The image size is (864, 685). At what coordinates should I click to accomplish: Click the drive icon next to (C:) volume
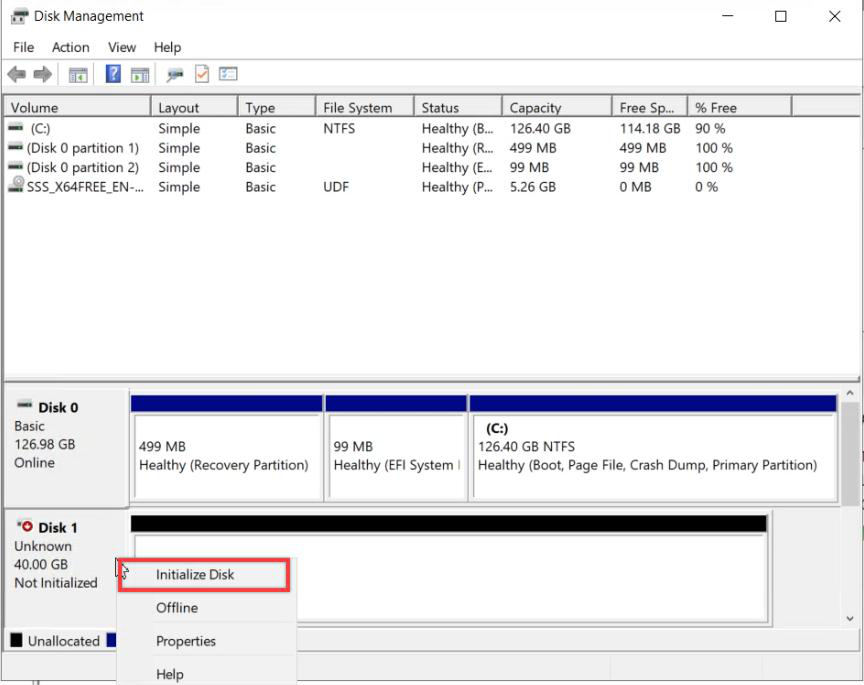tap(16, 128)
